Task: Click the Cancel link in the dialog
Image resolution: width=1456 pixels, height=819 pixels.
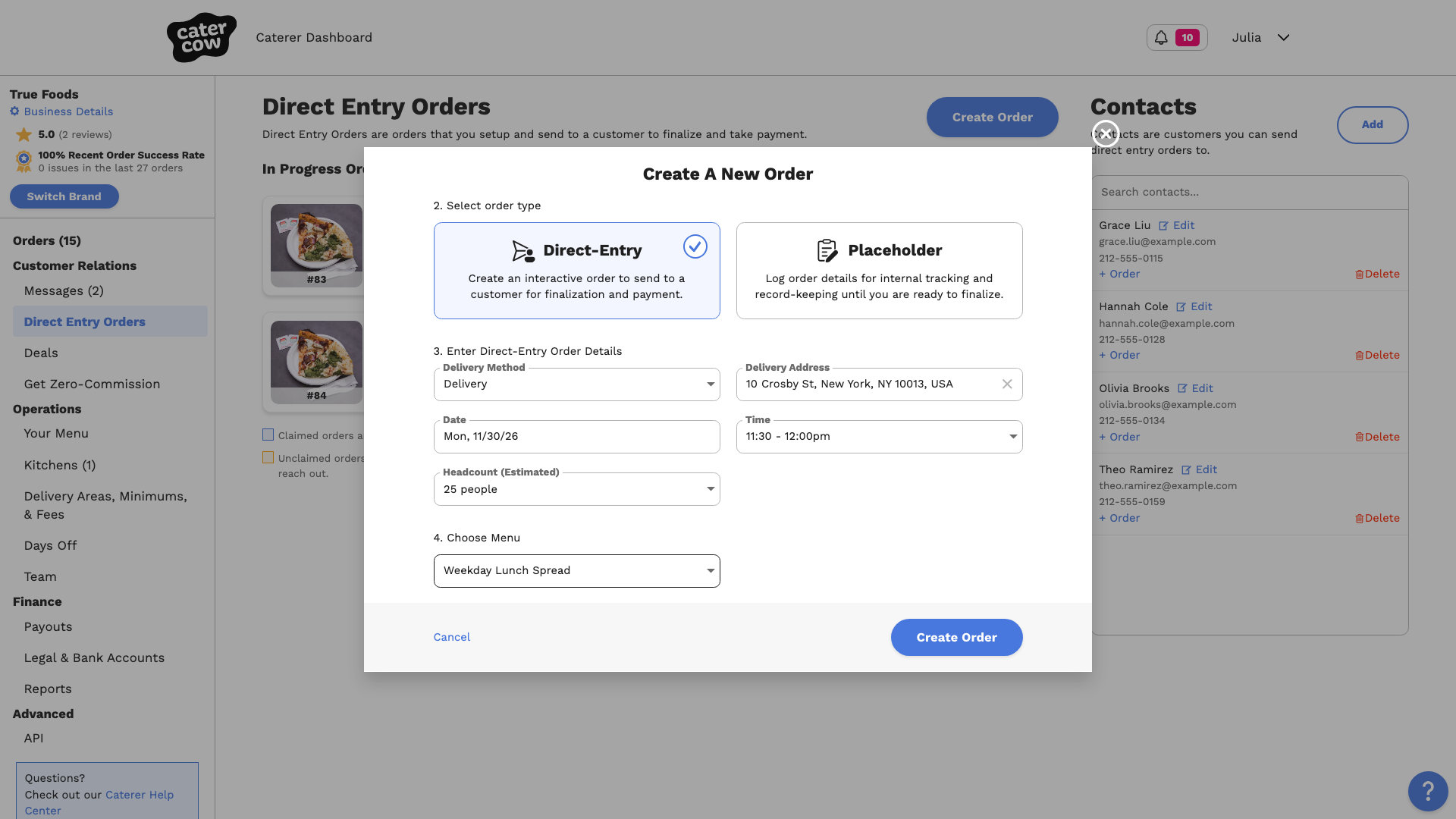Action: click(x=452, y=637)
